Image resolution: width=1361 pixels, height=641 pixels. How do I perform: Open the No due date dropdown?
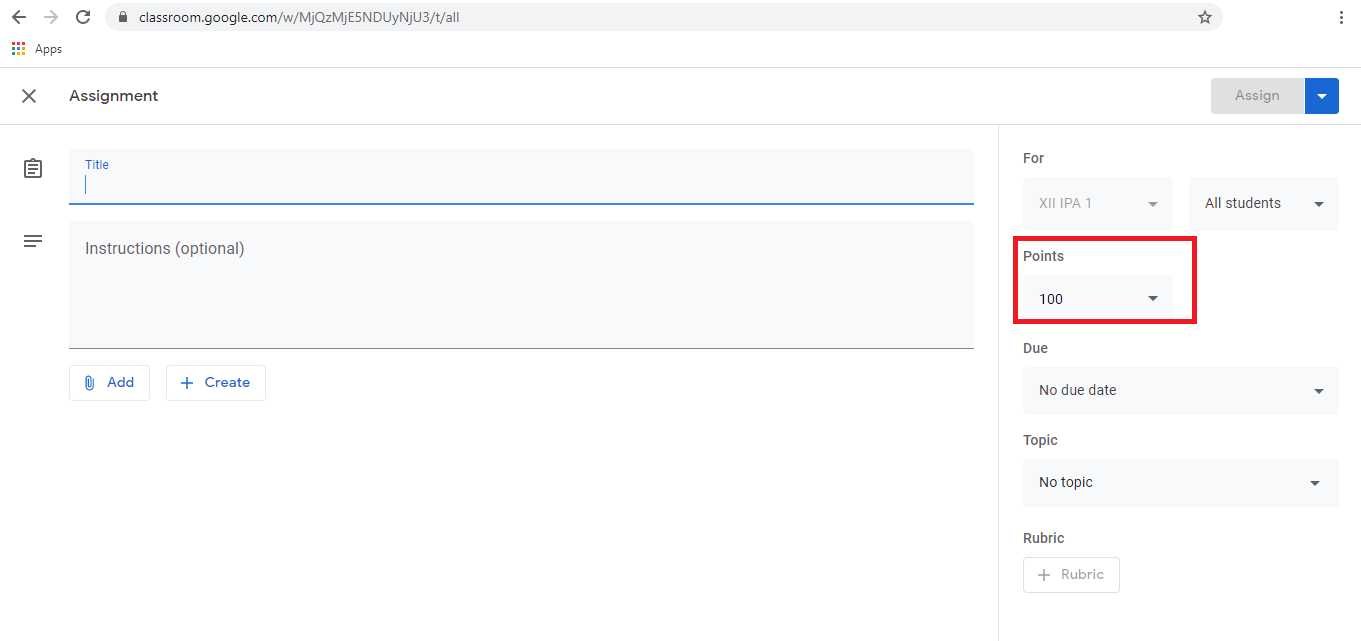click(1180, 390)
